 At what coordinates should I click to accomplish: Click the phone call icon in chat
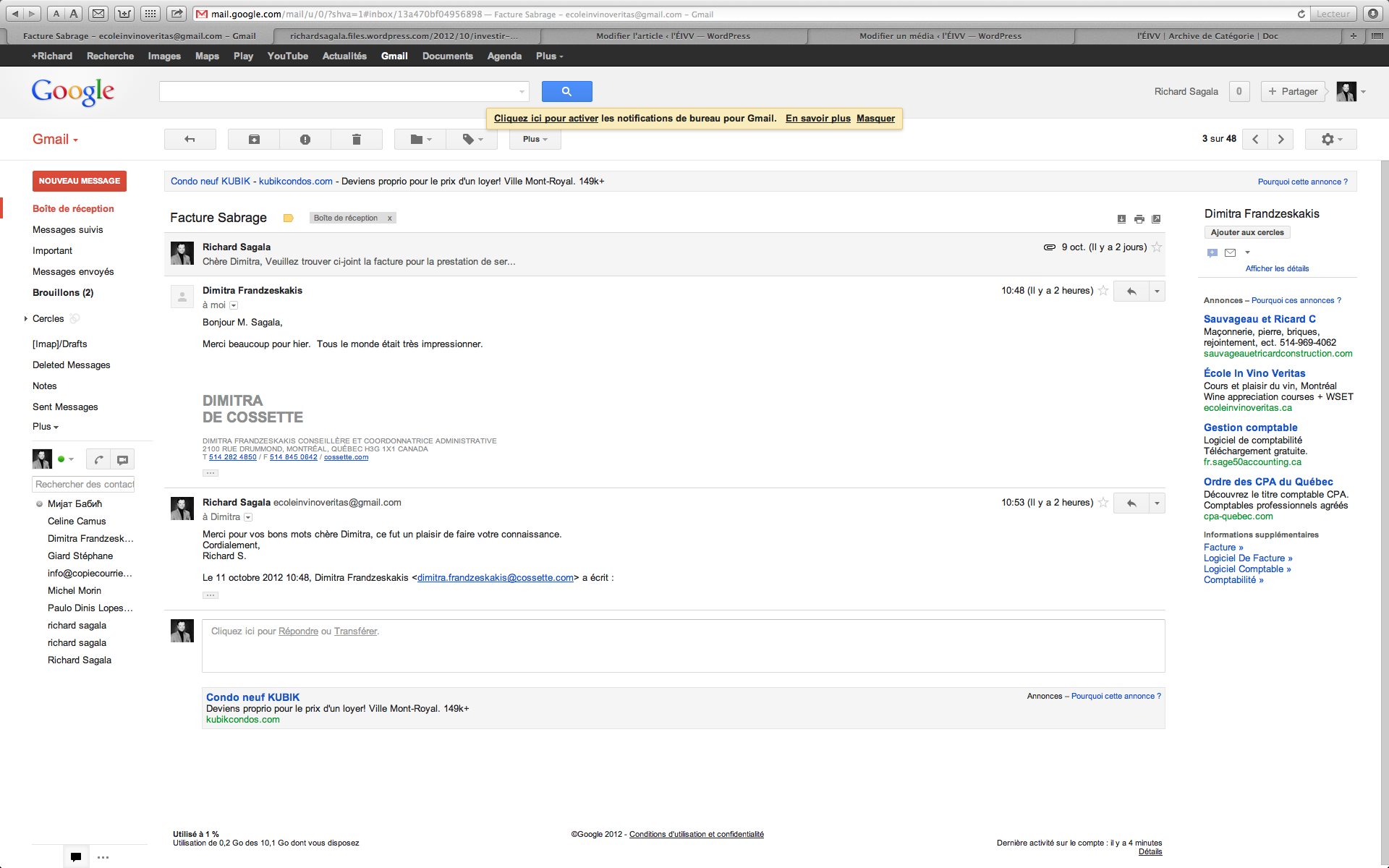(x=98, y=459)
